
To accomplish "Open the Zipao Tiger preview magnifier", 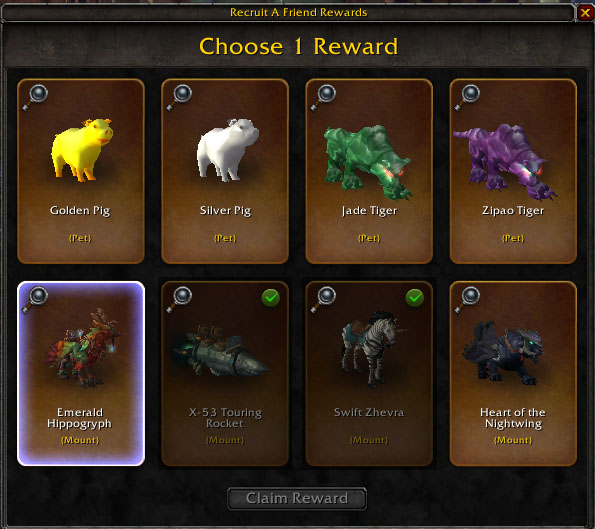I will pyautogui.click(x=468, y=98).
